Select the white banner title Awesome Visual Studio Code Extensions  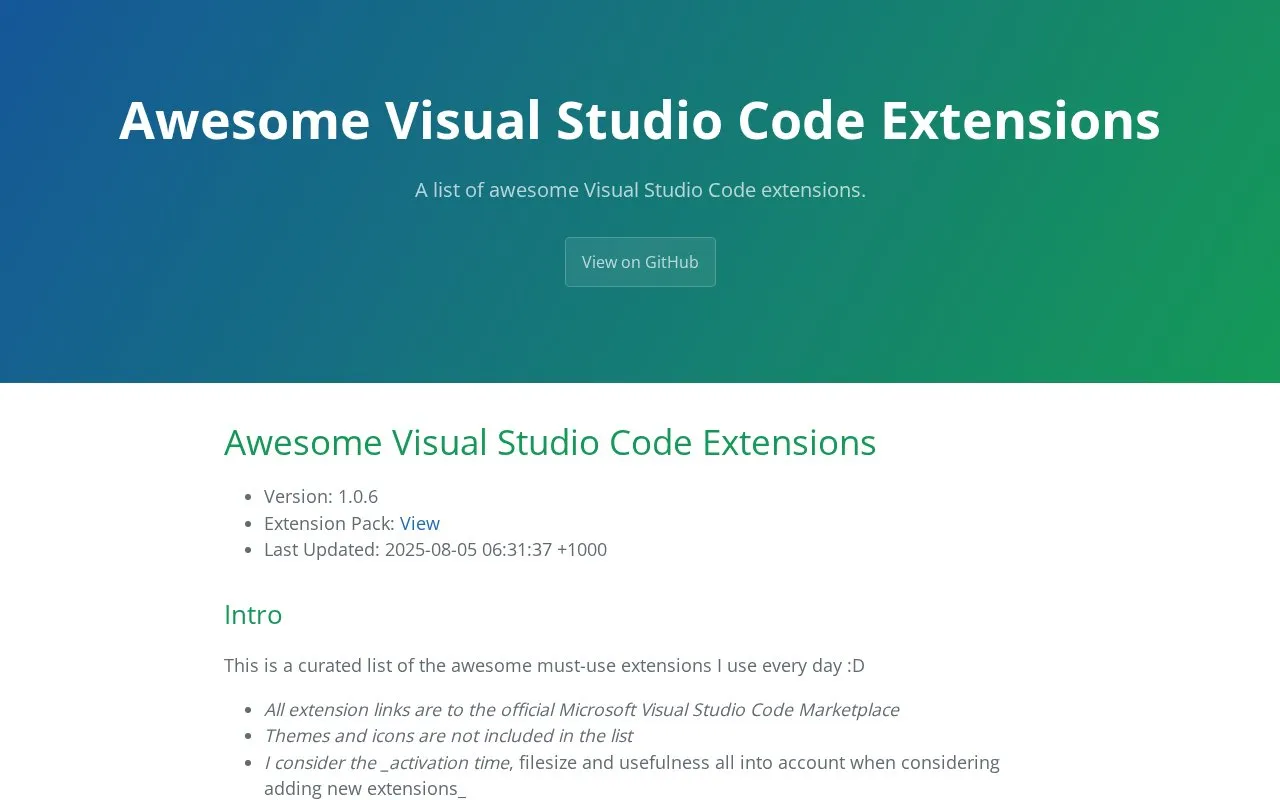point(640,120)
